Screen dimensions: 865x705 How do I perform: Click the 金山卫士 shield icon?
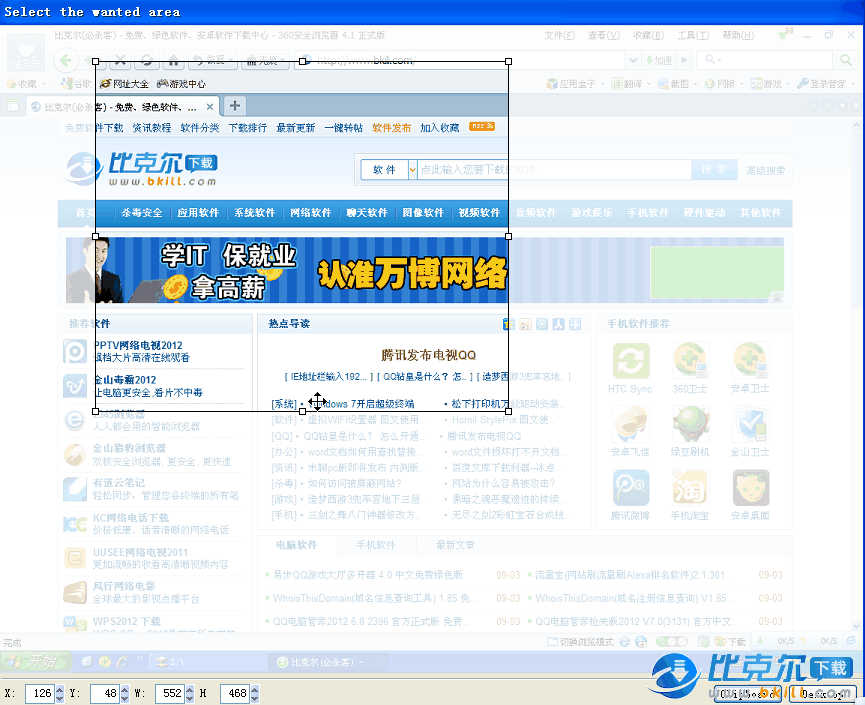(x=750, y=424)
